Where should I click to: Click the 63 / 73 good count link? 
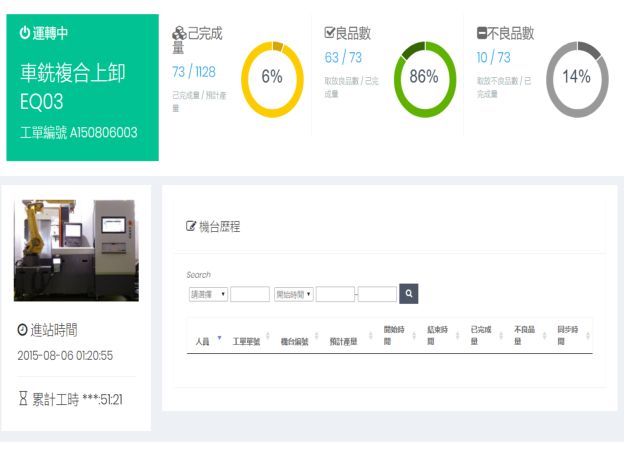click(x=343, y=58)
